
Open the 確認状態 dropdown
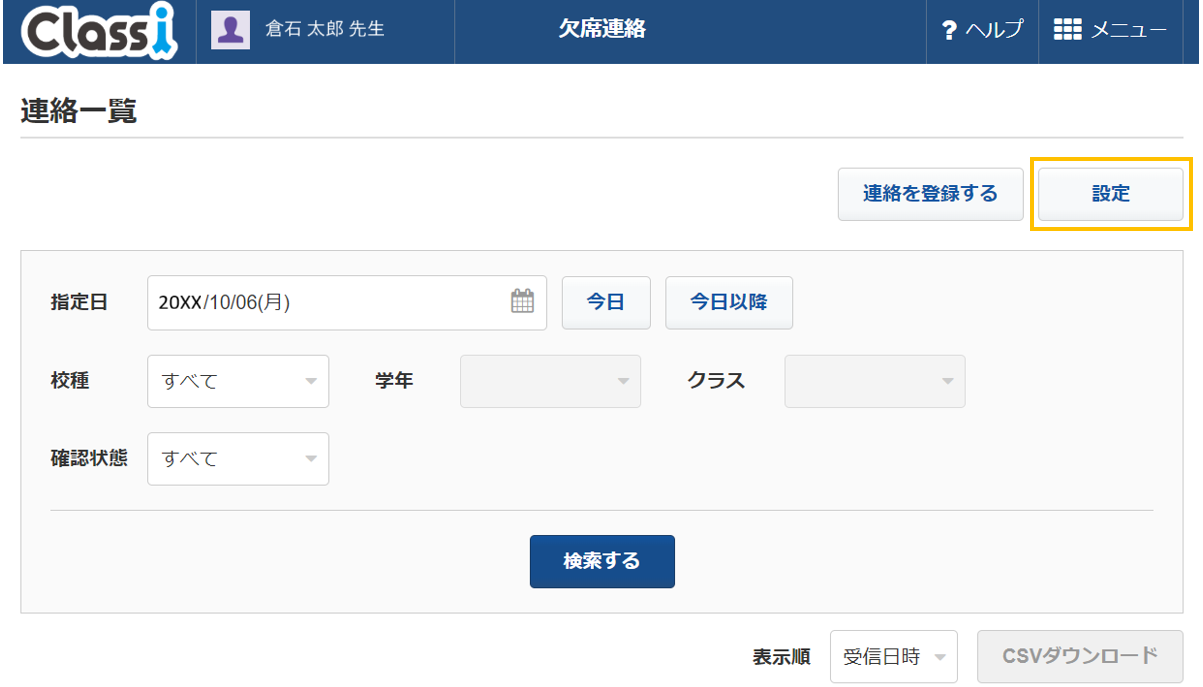pyautogui.click(x=238, y=459)
